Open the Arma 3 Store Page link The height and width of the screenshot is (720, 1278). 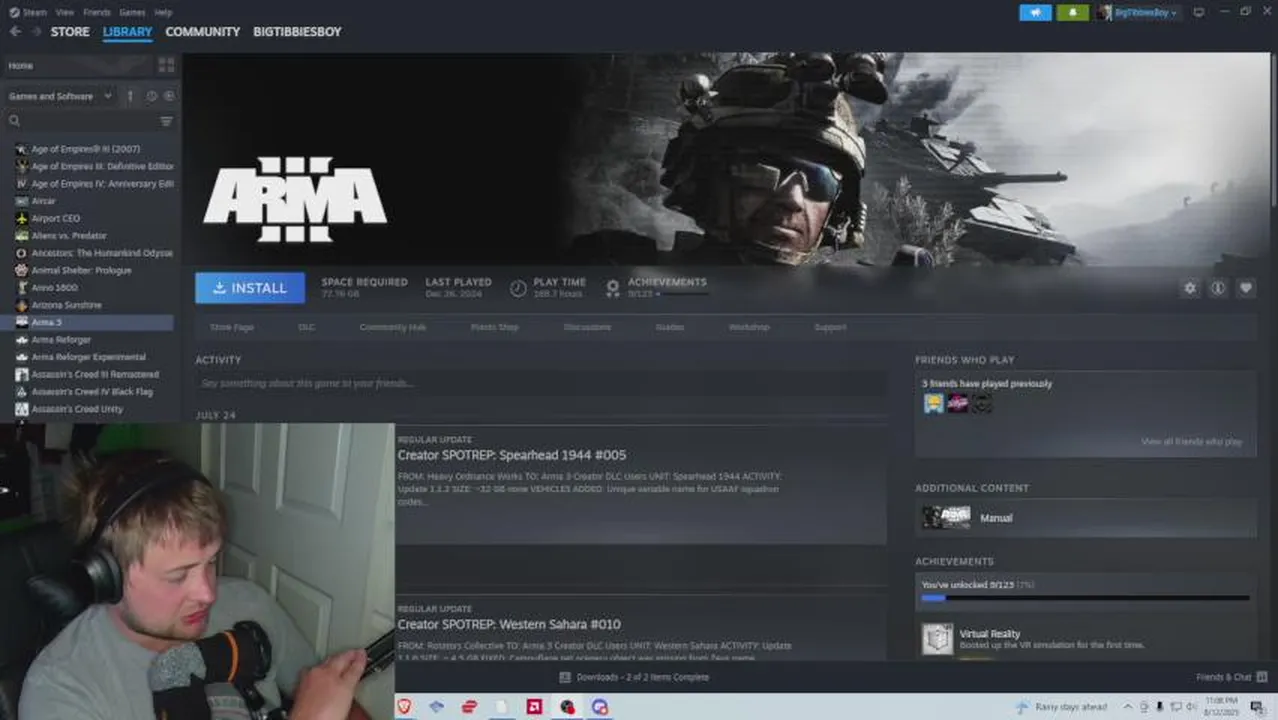(232, 327)
